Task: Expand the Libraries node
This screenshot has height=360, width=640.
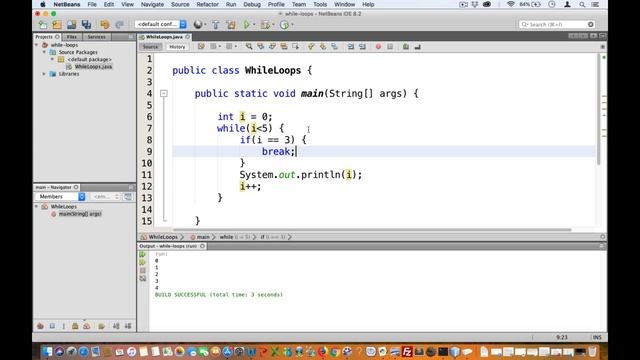Action: (x=44, y=74)
